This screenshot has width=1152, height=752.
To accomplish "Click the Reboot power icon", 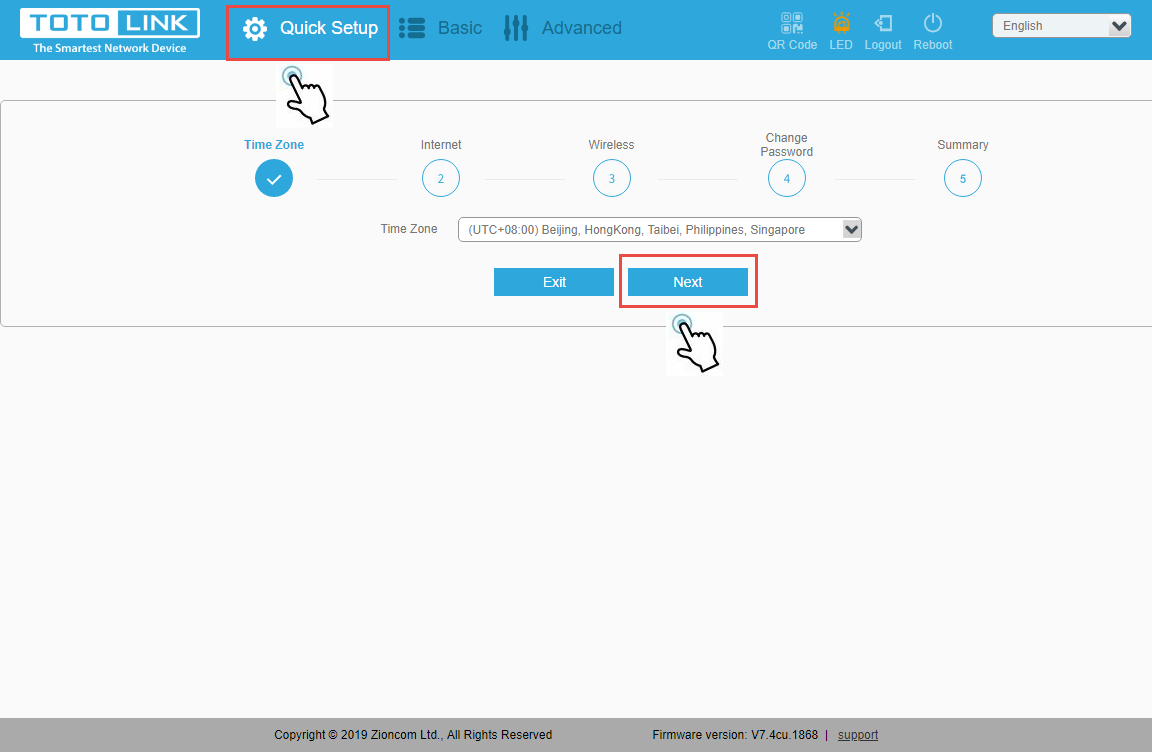I will tap(933, 23).
